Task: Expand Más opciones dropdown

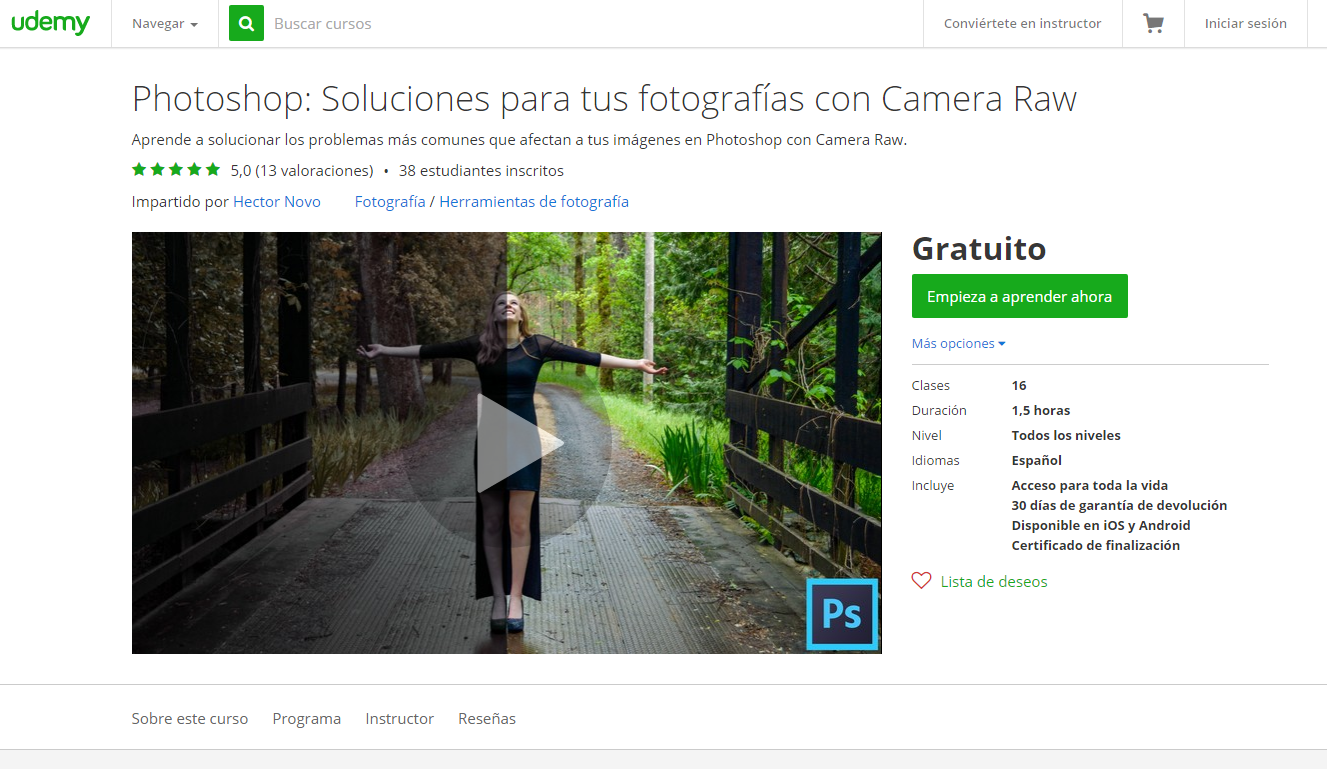Action: click(958, 343)
